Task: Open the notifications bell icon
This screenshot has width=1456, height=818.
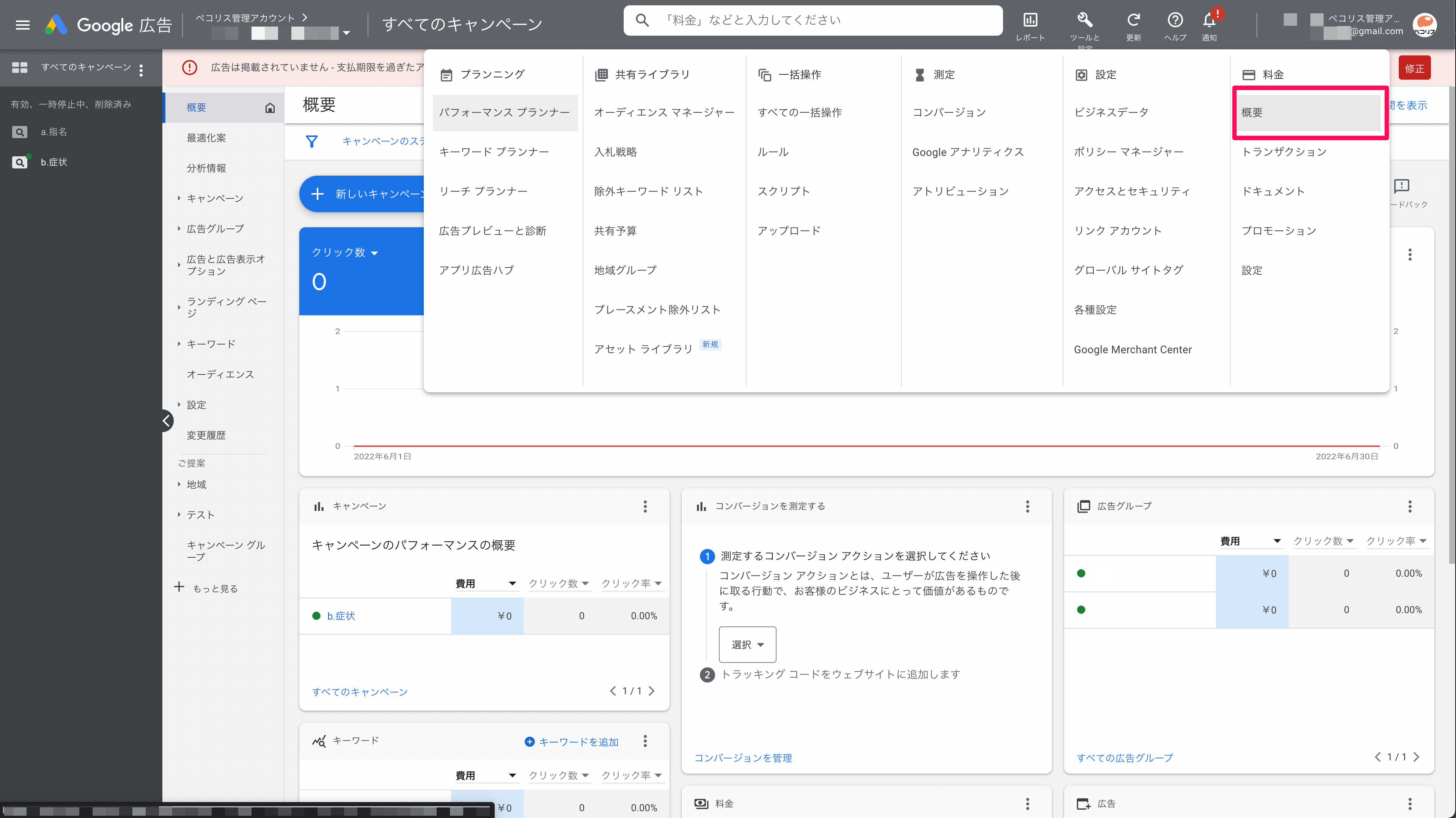Action: [x=1209, y=21]
